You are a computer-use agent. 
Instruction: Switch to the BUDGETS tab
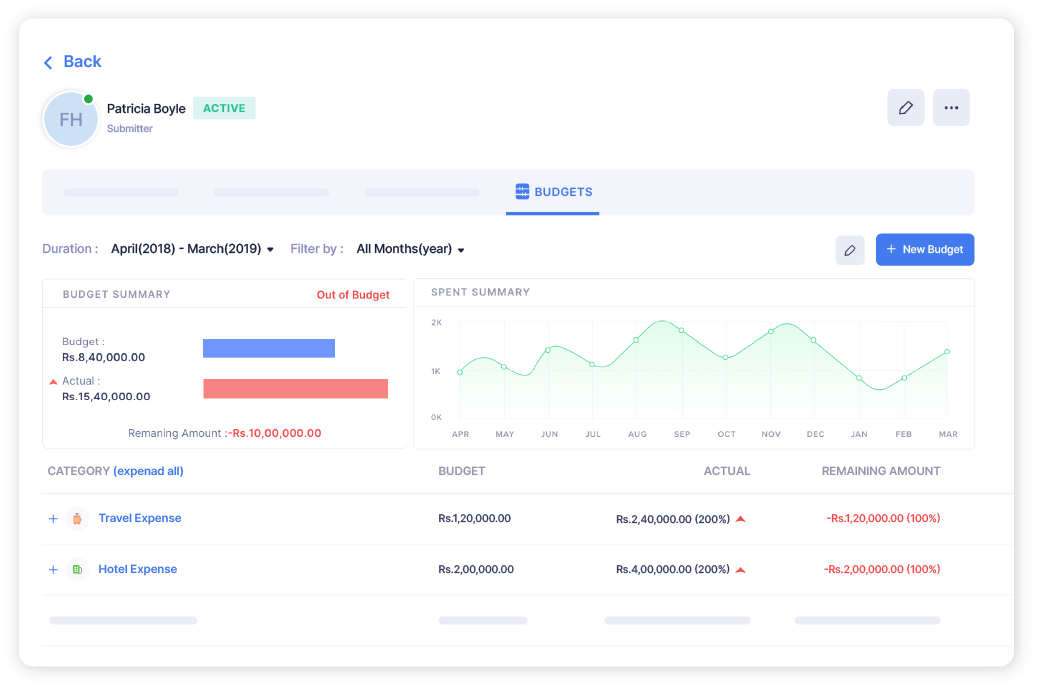(553, 192)
